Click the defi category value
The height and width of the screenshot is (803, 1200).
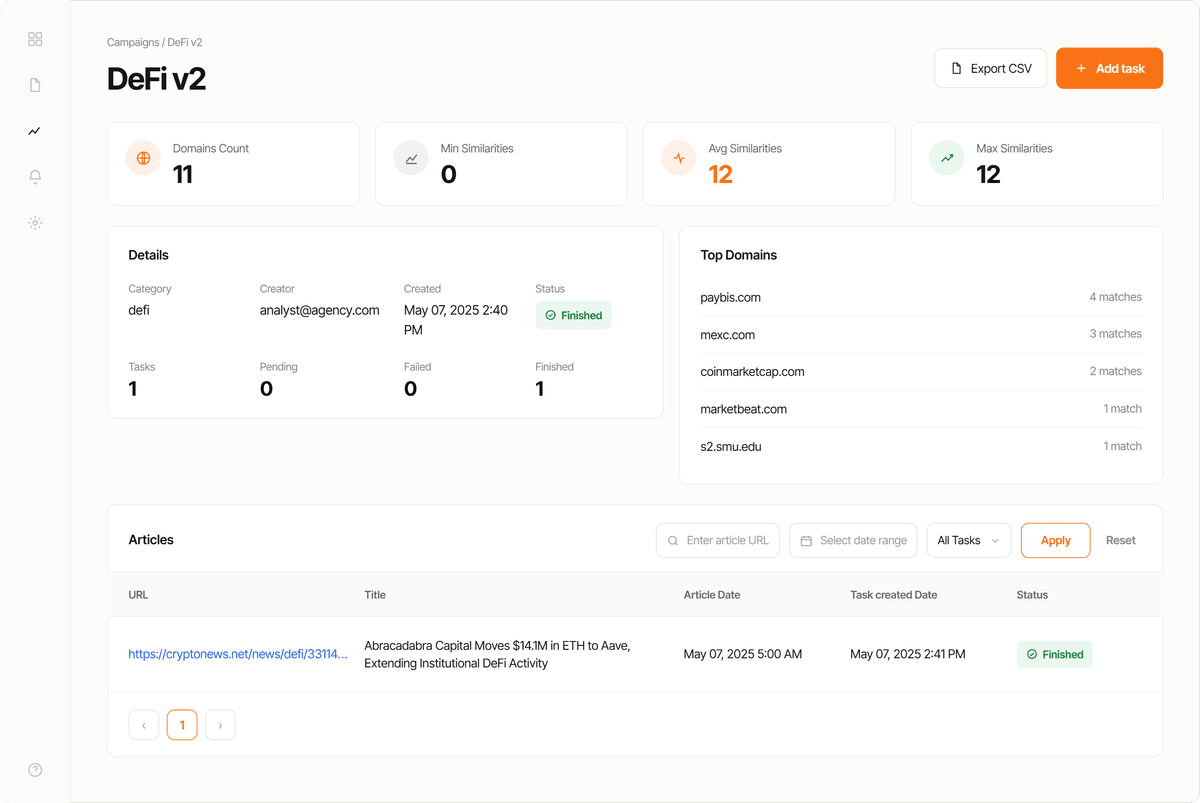point(139,310)
